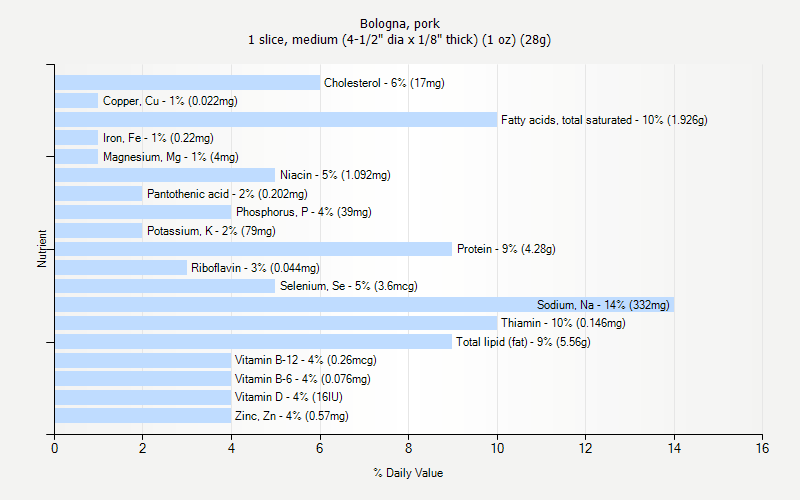Screen dimensions: 800x500
Task: Click the Fatty acids, total saturated label
Action: (x=604, y=120)
